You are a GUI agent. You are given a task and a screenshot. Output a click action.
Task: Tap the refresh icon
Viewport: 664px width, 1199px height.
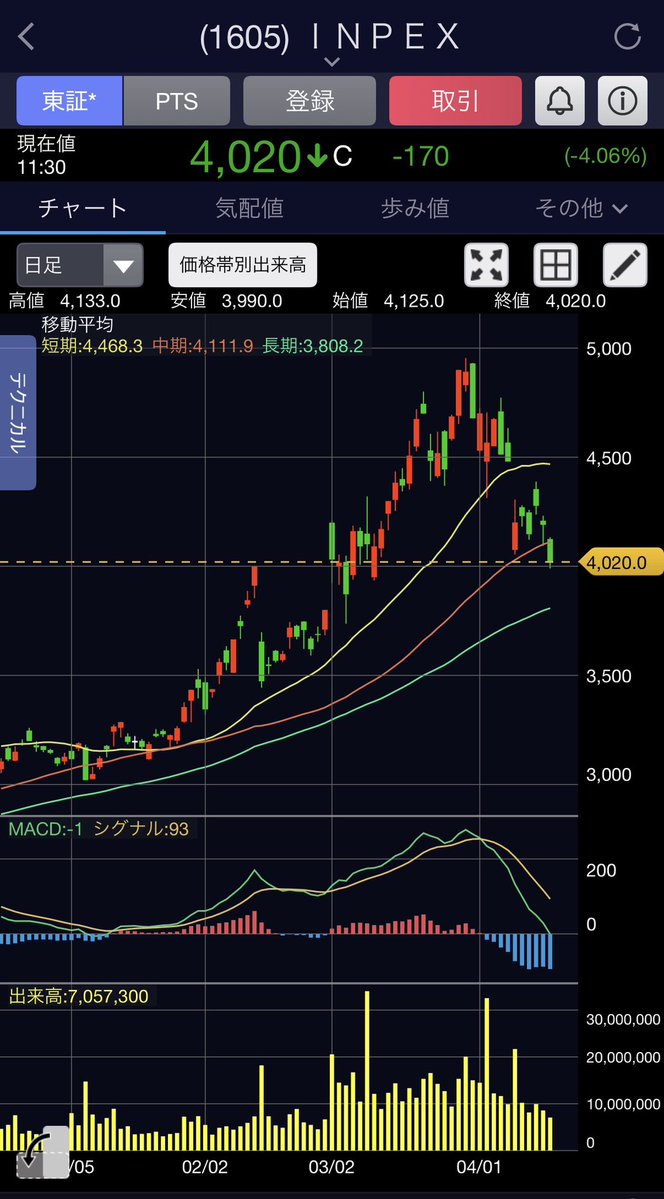click(627, 36)
